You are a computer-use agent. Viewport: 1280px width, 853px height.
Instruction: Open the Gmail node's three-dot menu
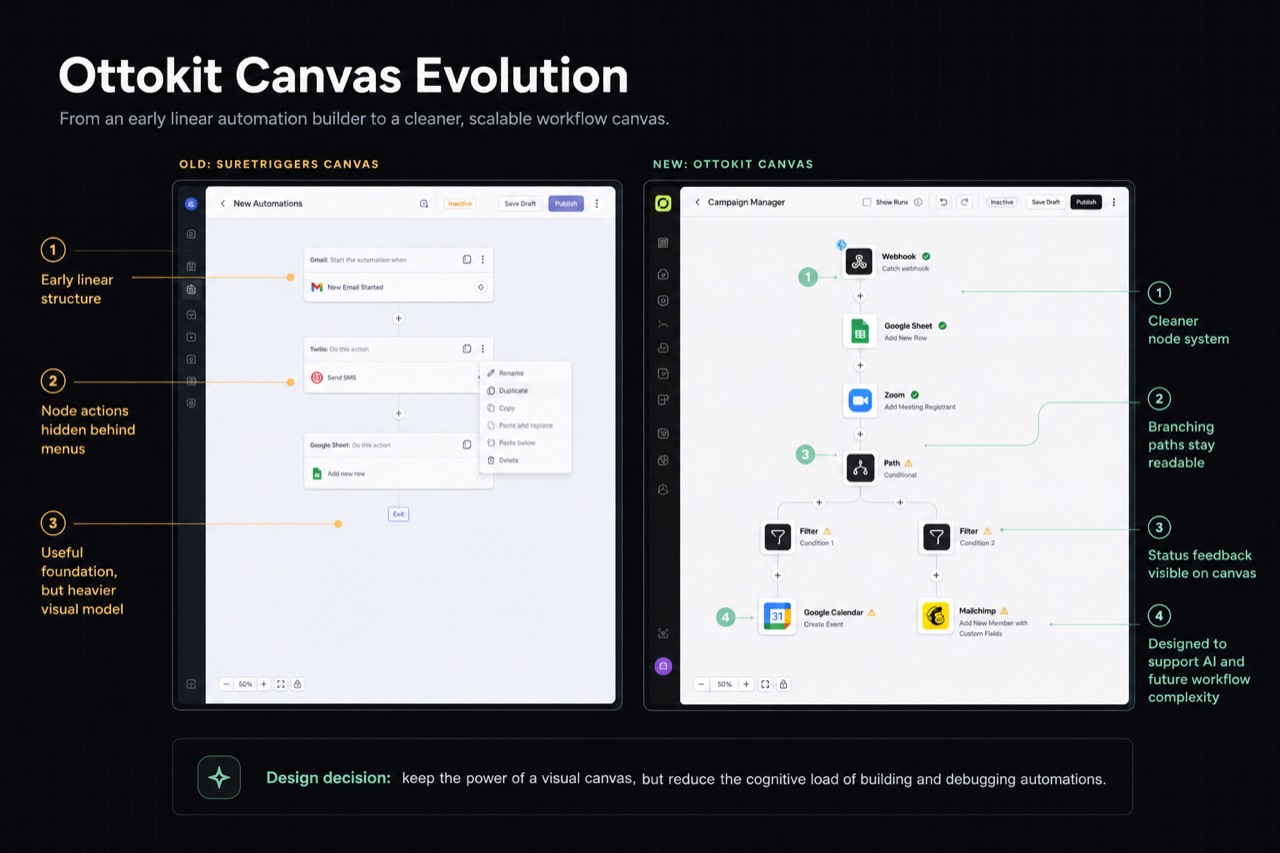coord(482,260)
